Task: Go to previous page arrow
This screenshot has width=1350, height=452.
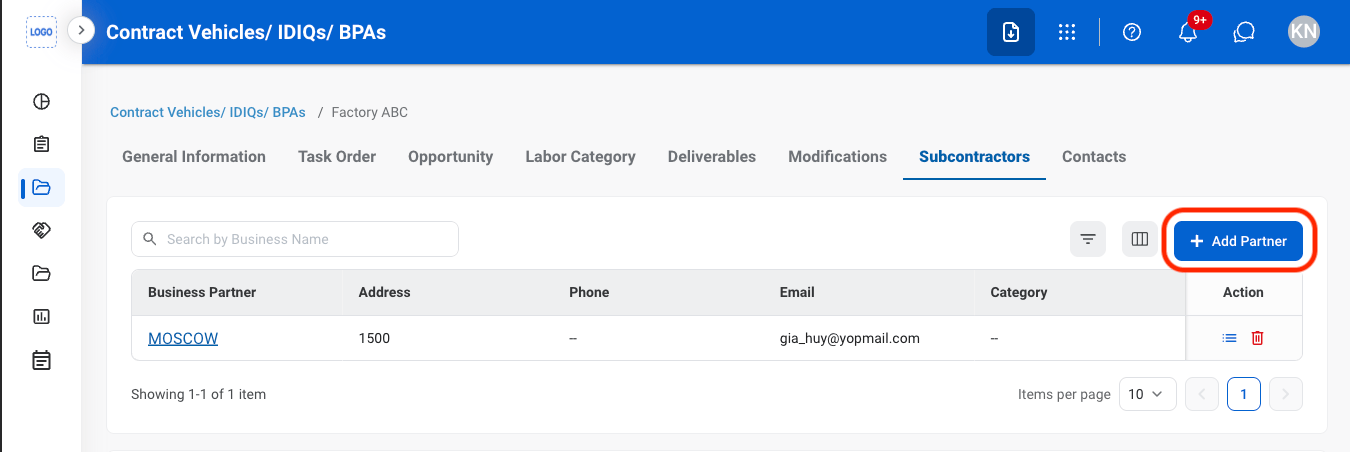Action: pyautogui.click(x=1202, y=394)
